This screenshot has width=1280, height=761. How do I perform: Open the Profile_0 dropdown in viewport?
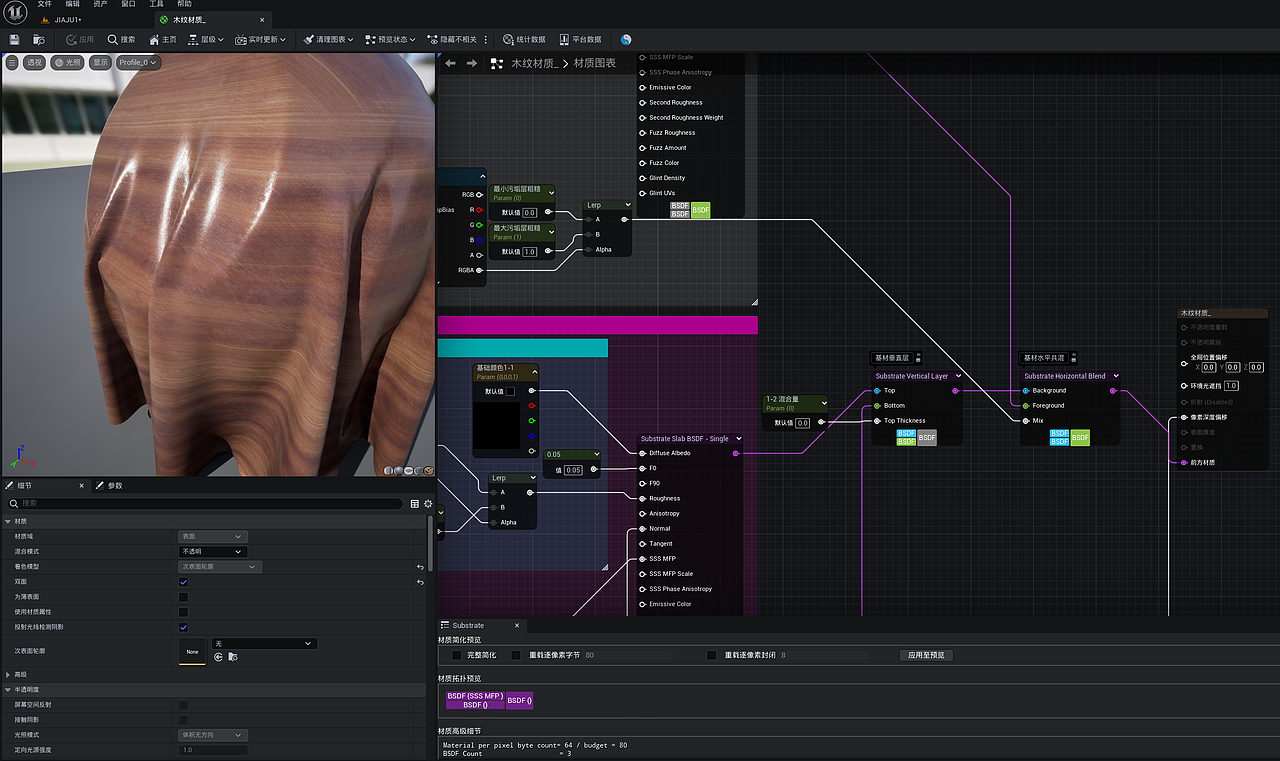(137, 62)
